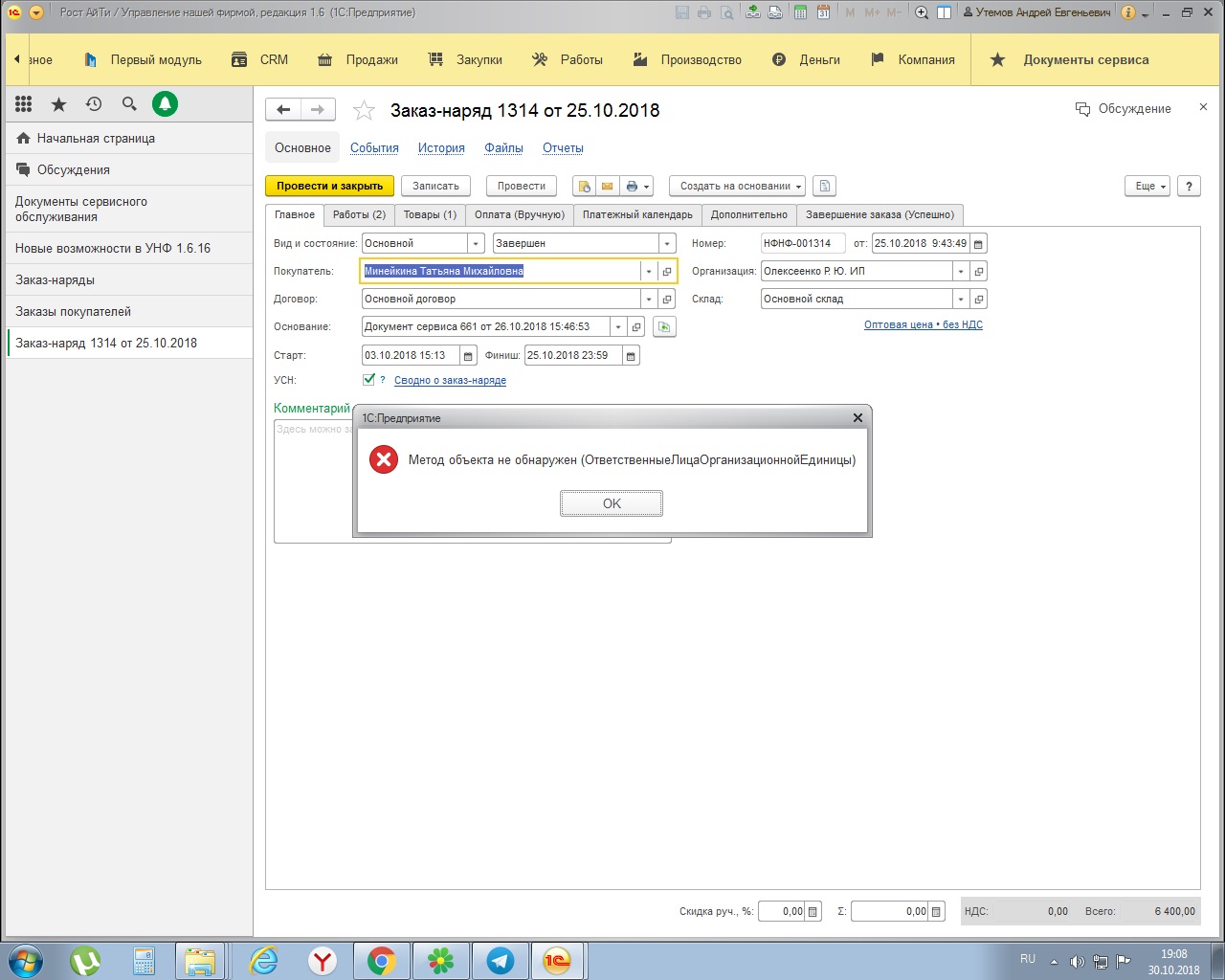This screenshot has height=980, width=1225.
Task: Open the CRM section
Action: point(259,59)
